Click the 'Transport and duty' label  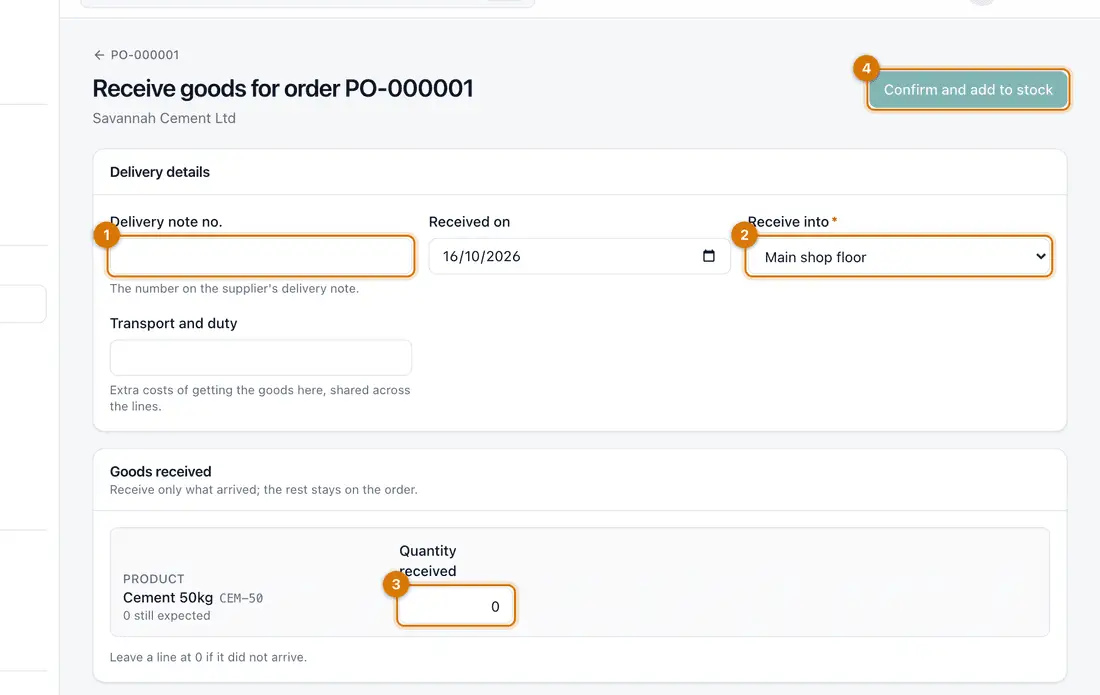(x=173, y=323)
